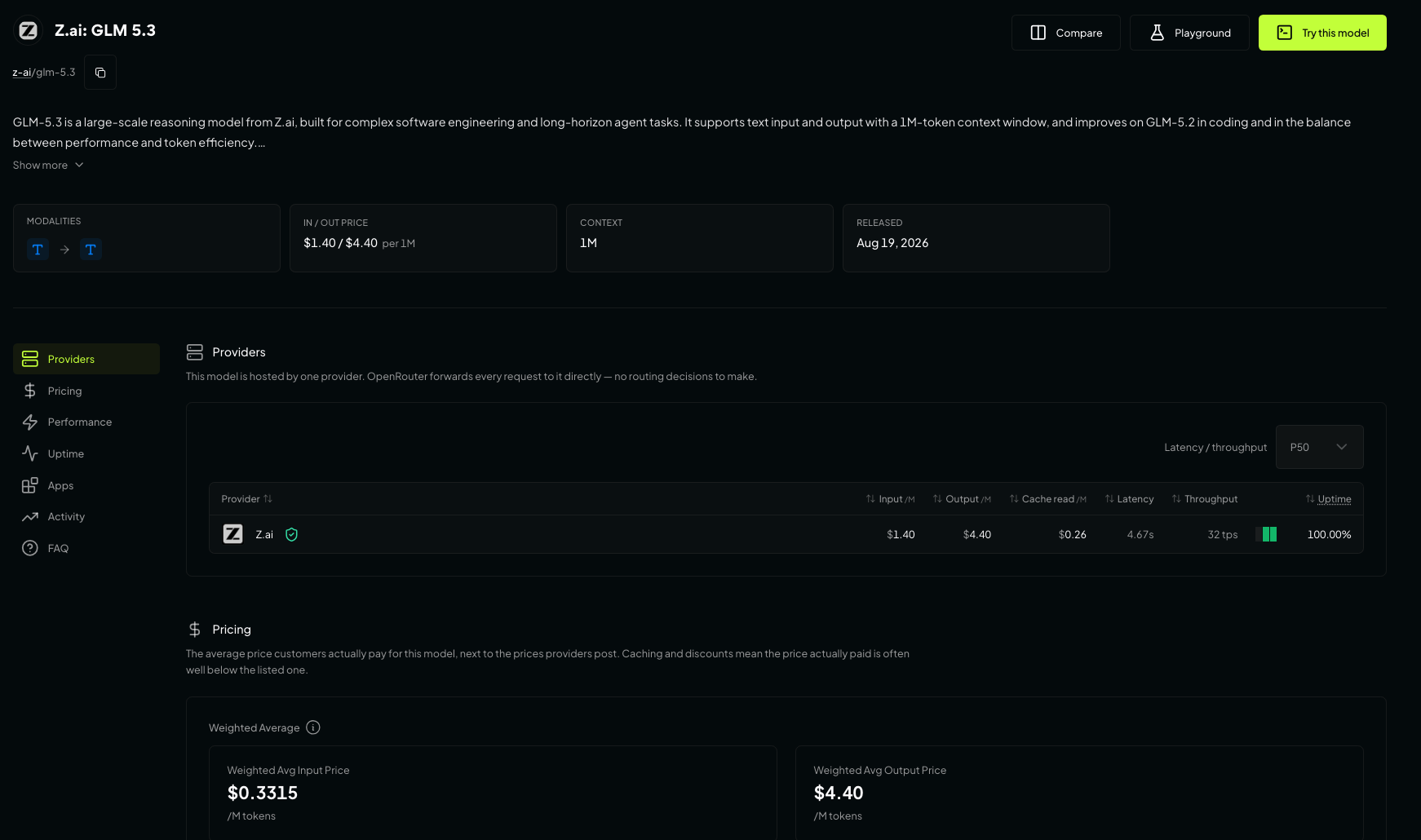Image resolution: width=1421 pixels, height=840 pixels.
Task: Sort table by Uptime column
Action: tap(1328, 499)
